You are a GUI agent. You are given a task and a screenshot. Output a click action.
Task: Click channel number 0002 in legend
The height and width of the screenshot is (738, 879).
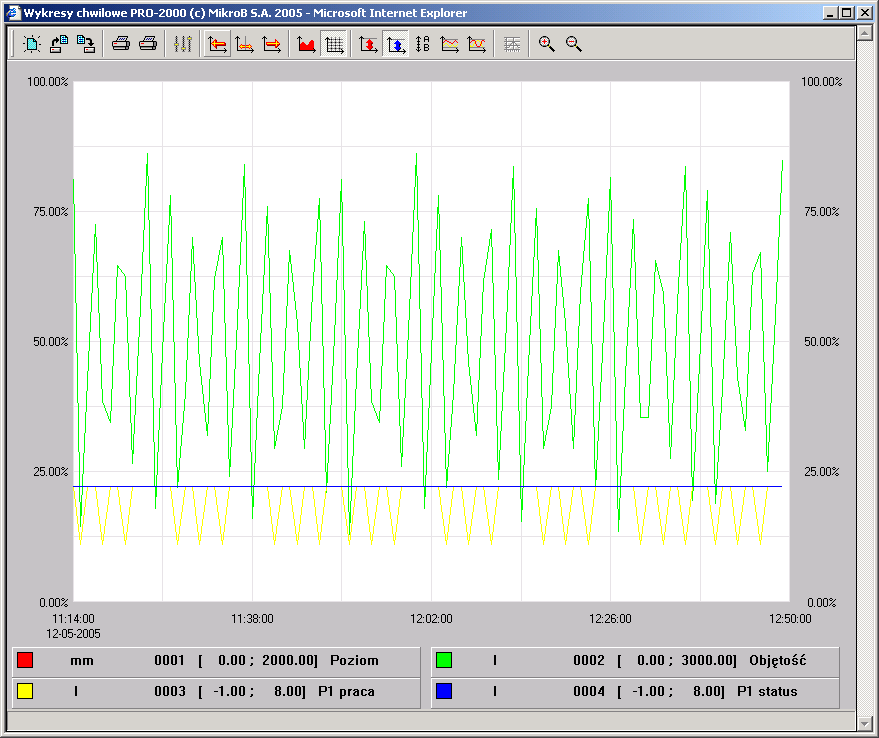tap(589, 661)
